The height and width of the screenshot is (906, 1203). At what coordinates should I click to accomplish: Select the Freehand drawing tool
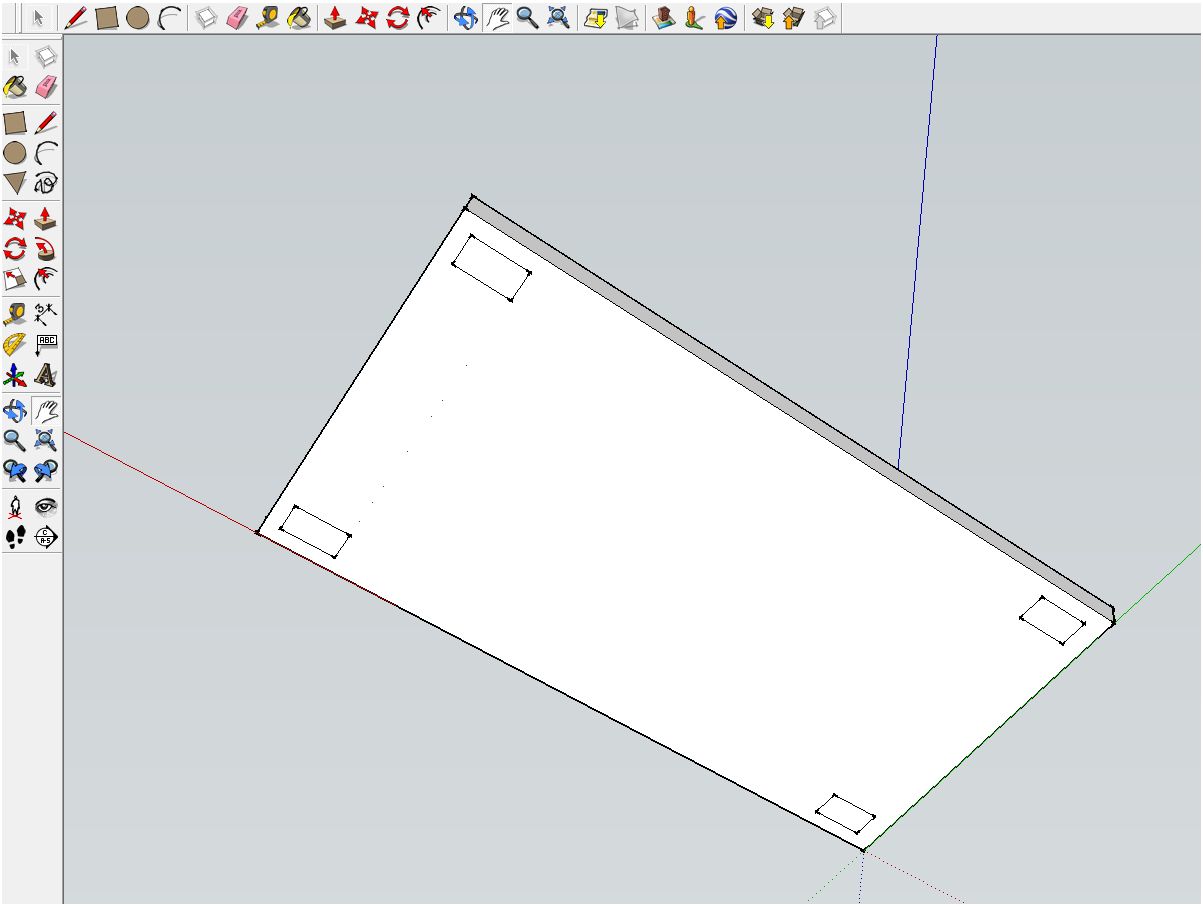tap(44, 184)
